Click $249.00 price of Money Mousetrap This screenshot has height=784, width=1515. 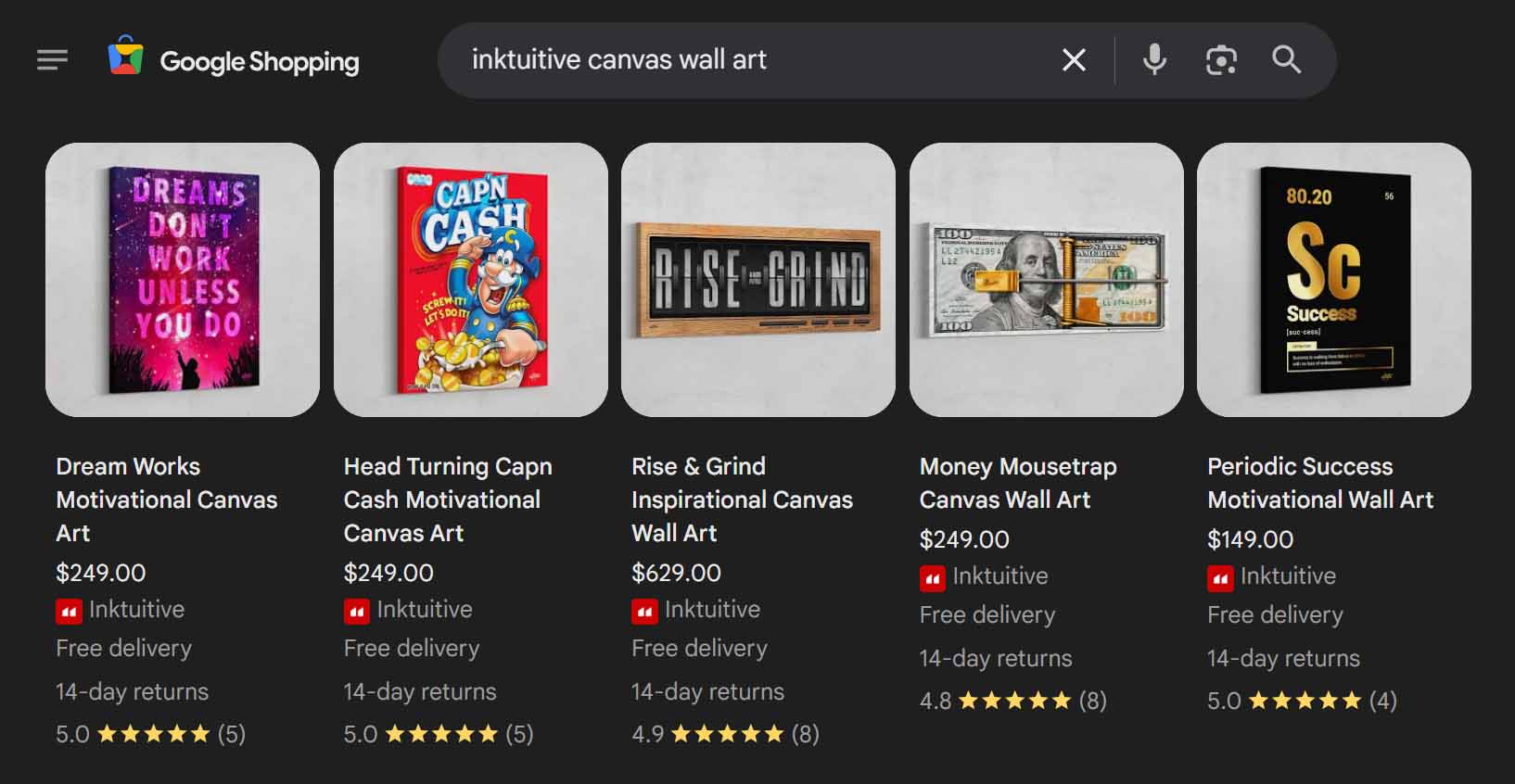coord(964,539)
